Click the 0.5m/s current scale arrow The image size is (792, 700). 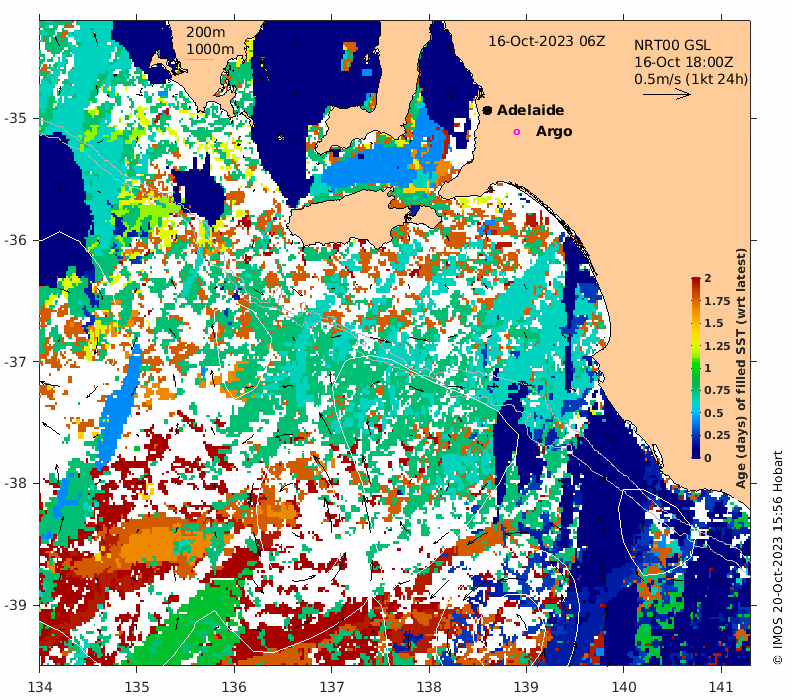pos(666,94)
